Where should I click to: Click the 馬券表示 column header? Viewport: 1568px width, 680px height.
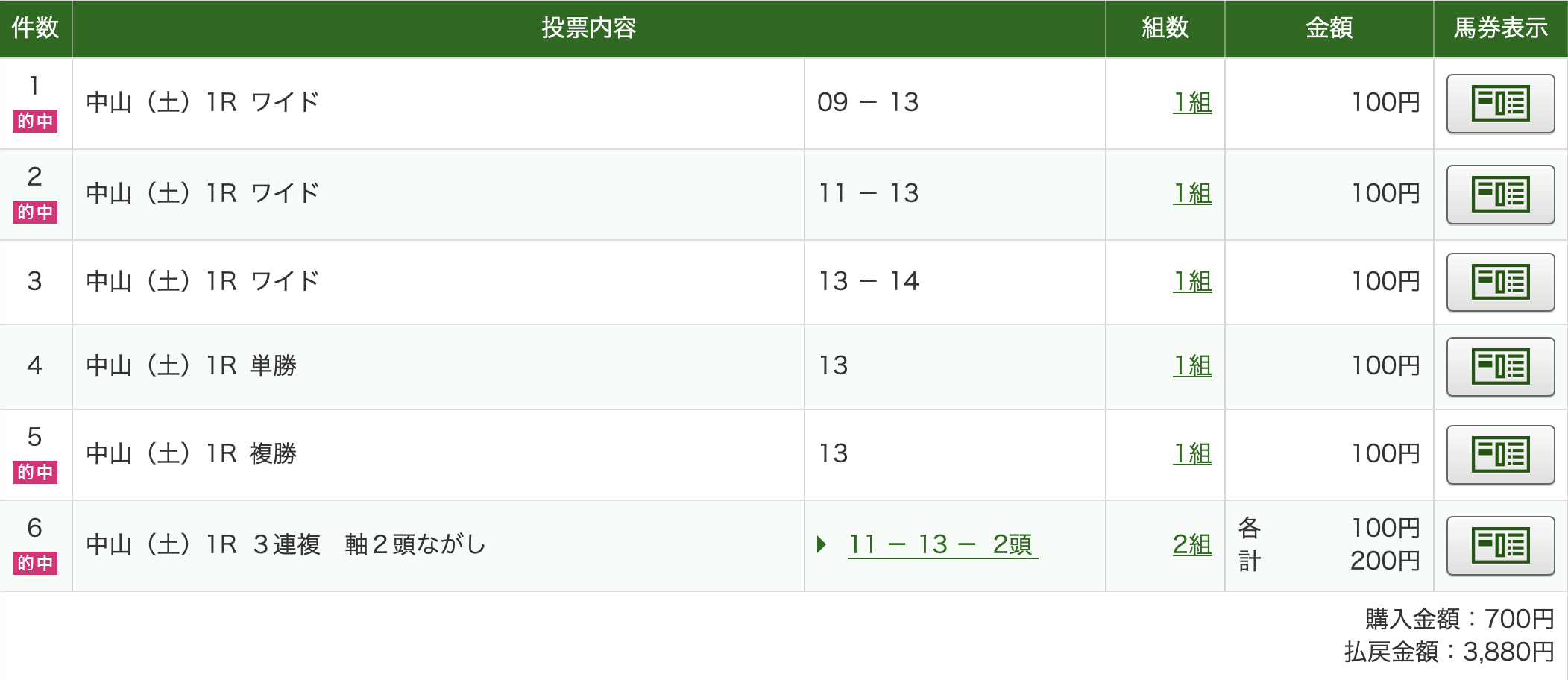click(1500, 28)
